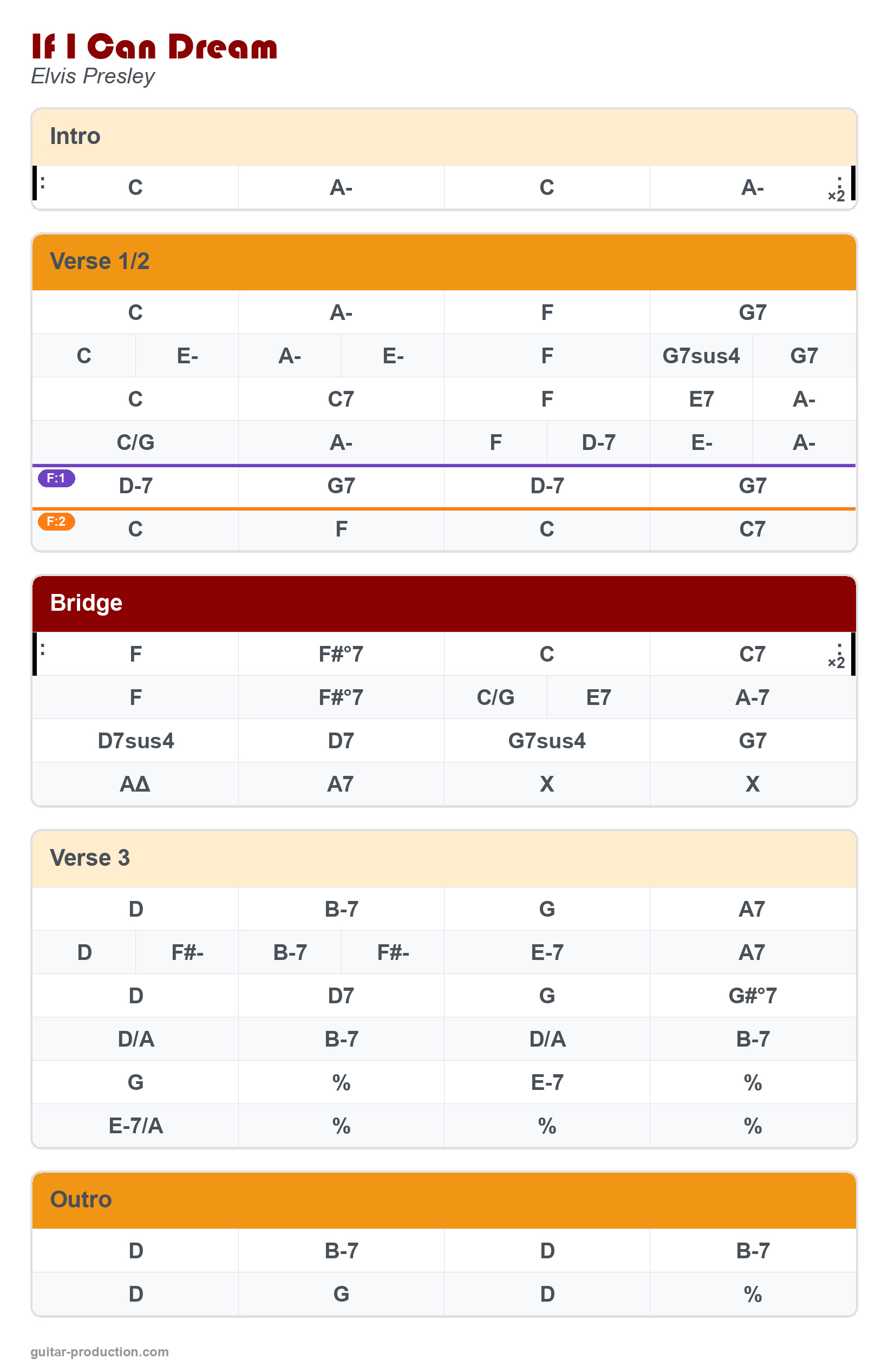888x1372 pixels.
Task: Select the E-7/A chord cell
Action: pyautogui.click(x=135, y=1125)
